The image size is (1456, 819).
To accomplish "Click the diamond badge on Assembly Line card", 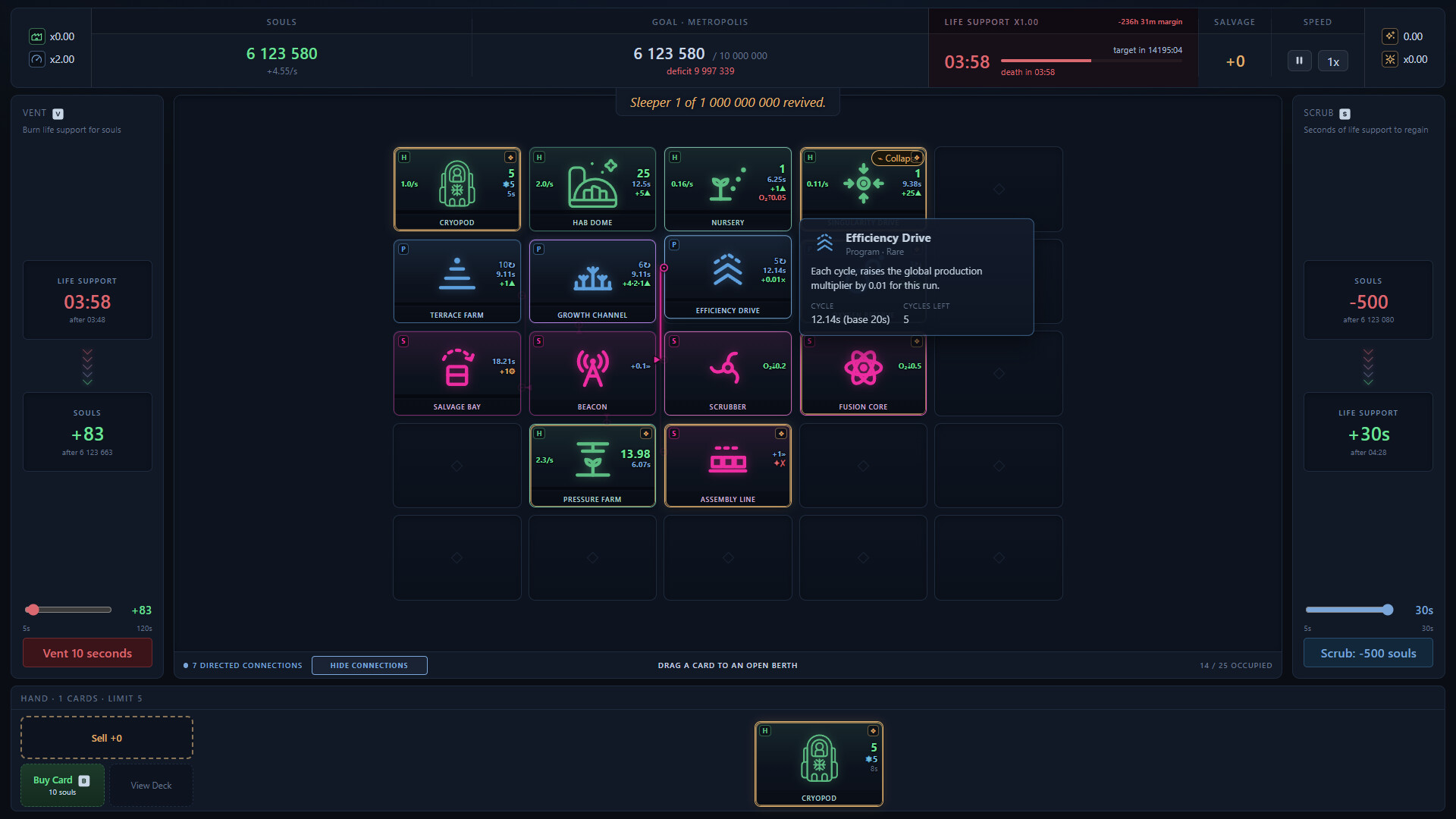I will tap(781, 434).
